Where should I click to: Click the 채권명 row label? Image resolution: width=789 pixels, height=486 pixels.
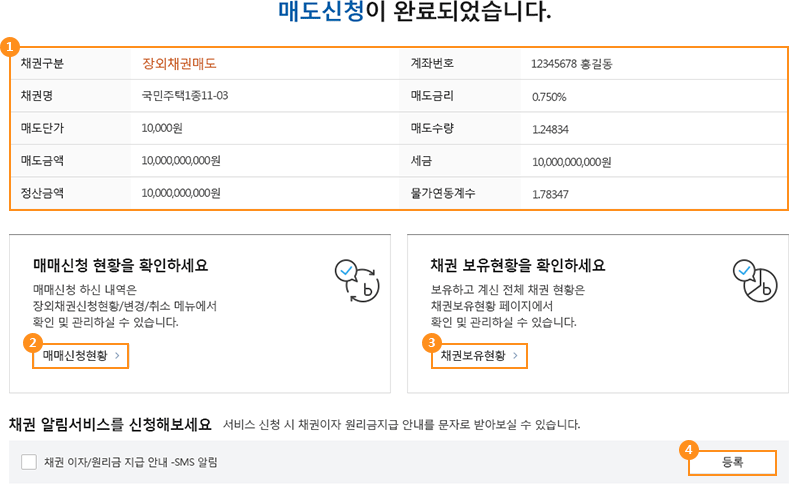coord(37,96)
